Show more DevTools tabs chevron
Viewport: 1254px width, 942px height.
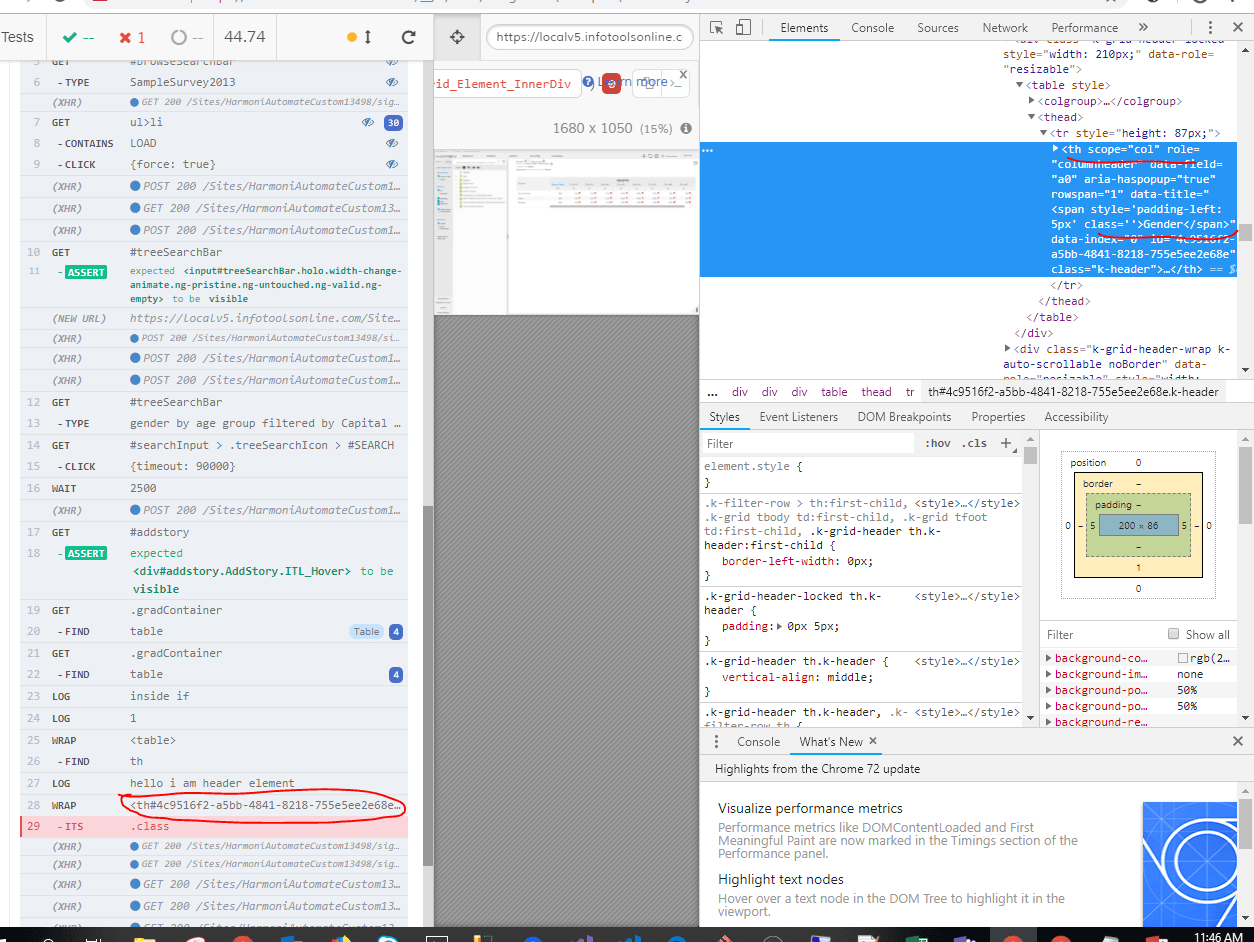(x=1143, y=27)
